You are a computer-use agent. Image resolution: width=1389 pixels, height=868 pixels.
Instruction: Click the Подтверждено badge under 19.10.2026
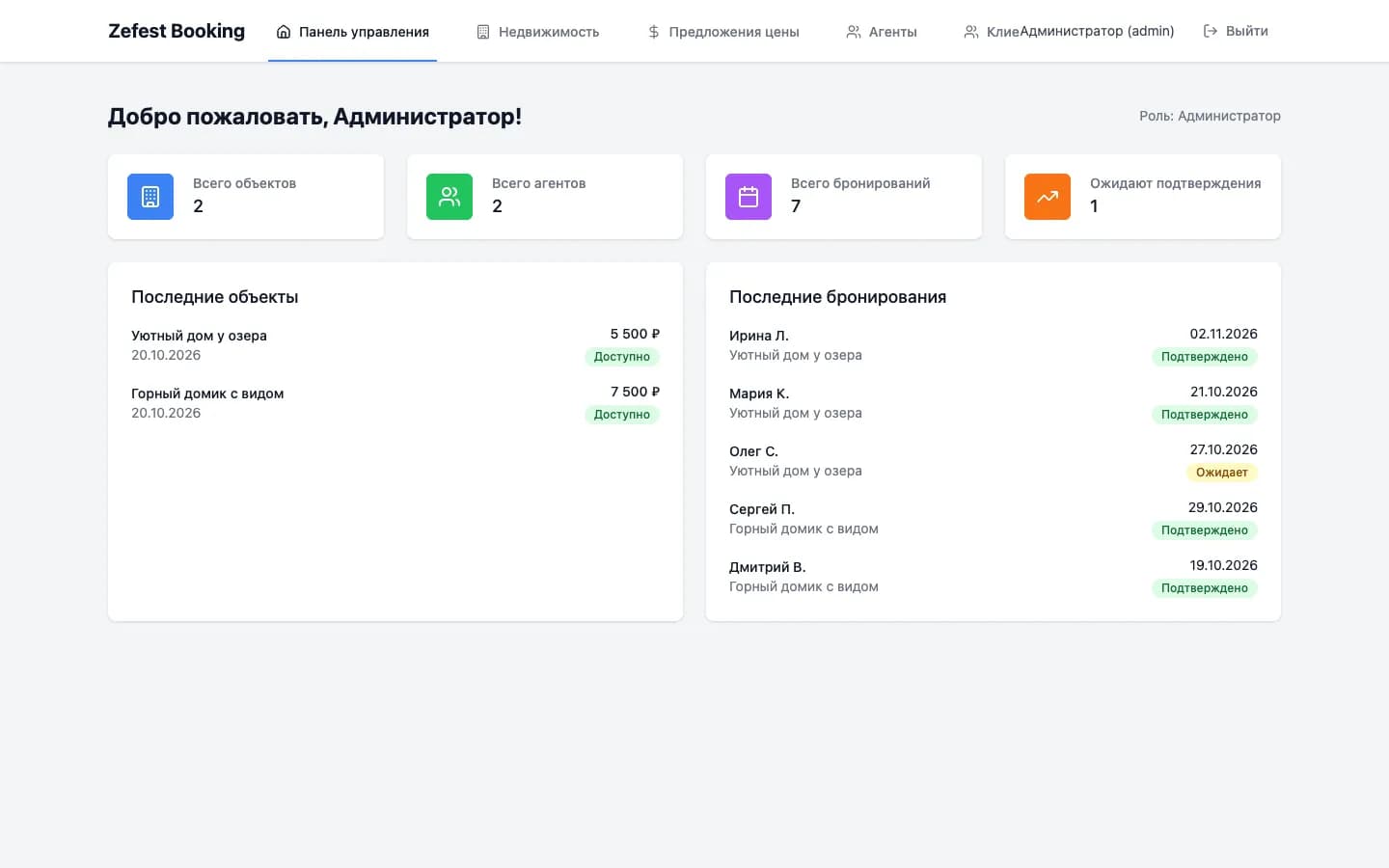(1205, 588)
